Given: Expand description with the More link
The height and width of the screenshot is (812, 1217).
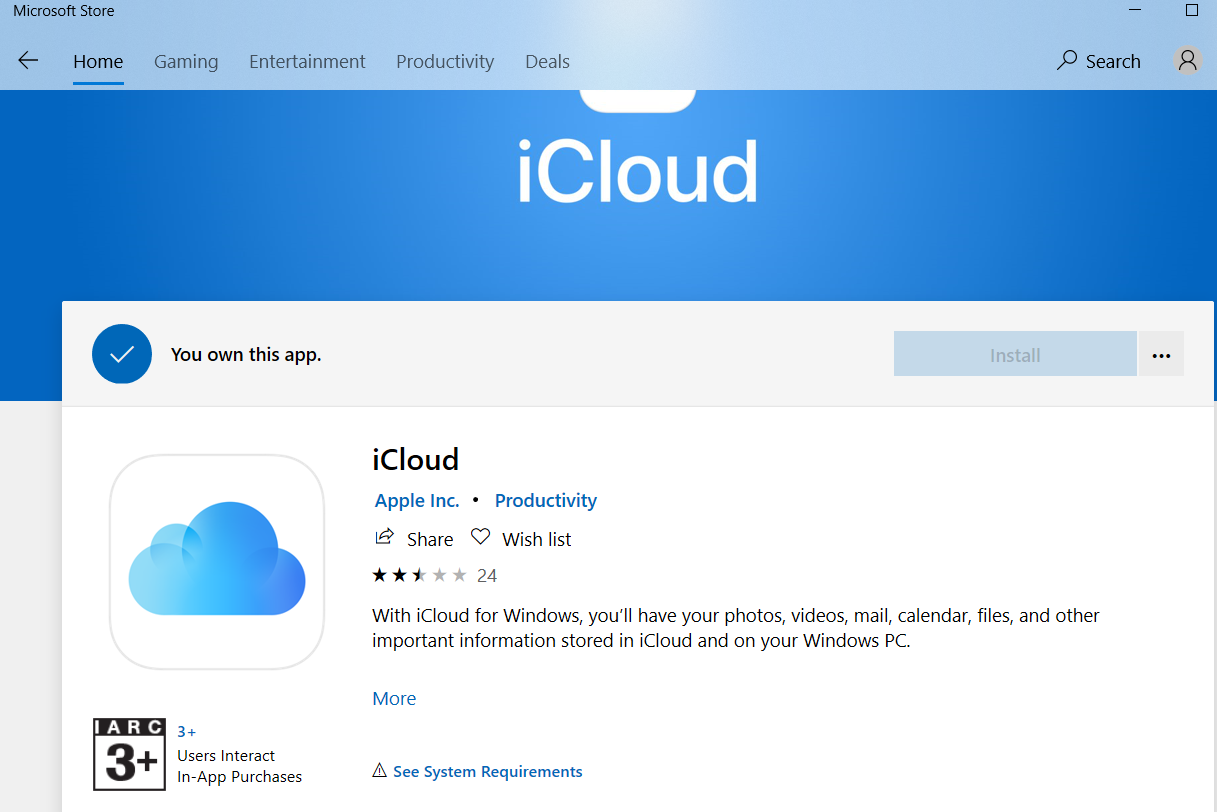Looking at the screenshot, I should pyautogui.click(x=394, y=698).
